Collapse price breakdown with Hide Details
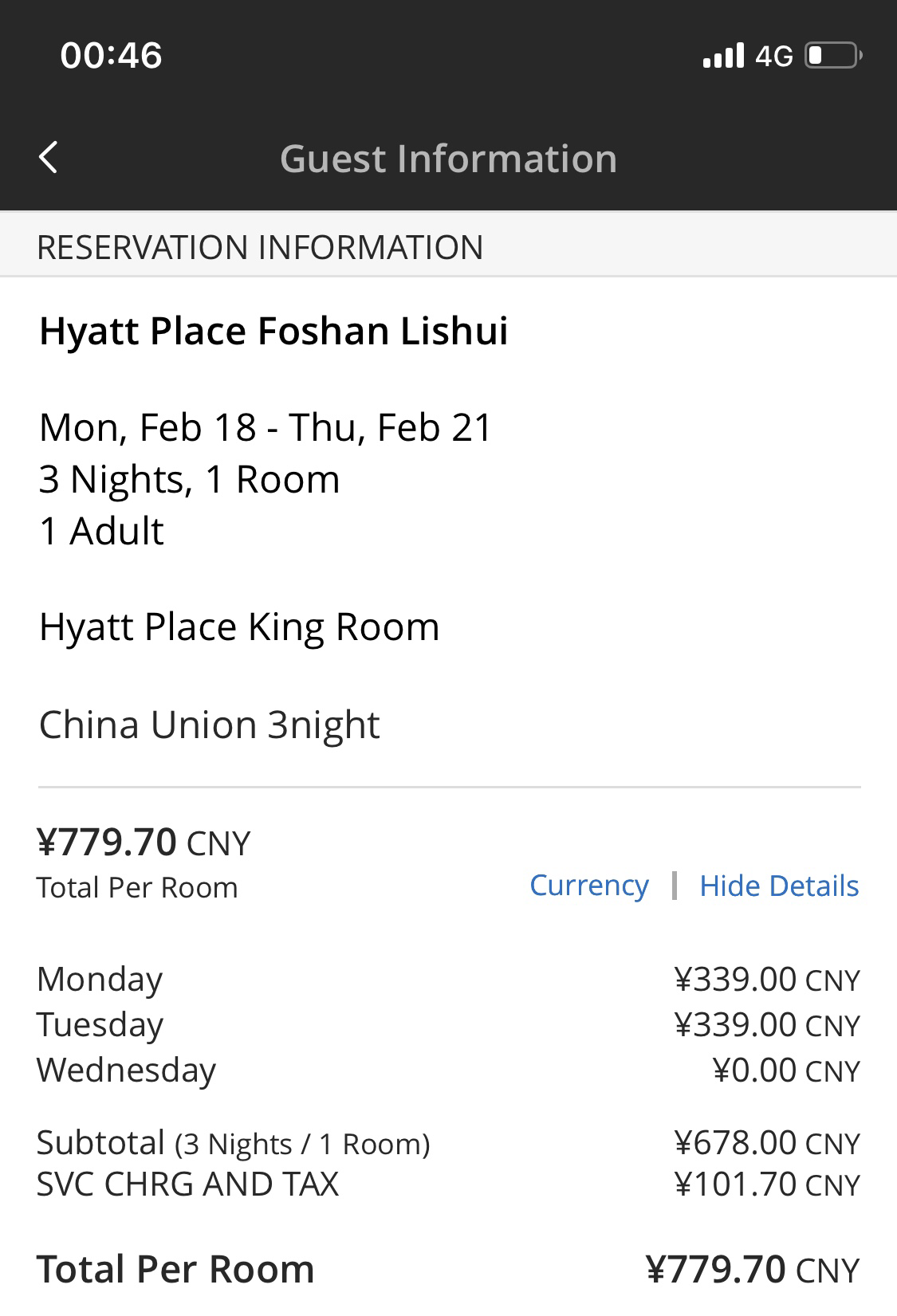The image size is (897, 1316). [779, 886]
